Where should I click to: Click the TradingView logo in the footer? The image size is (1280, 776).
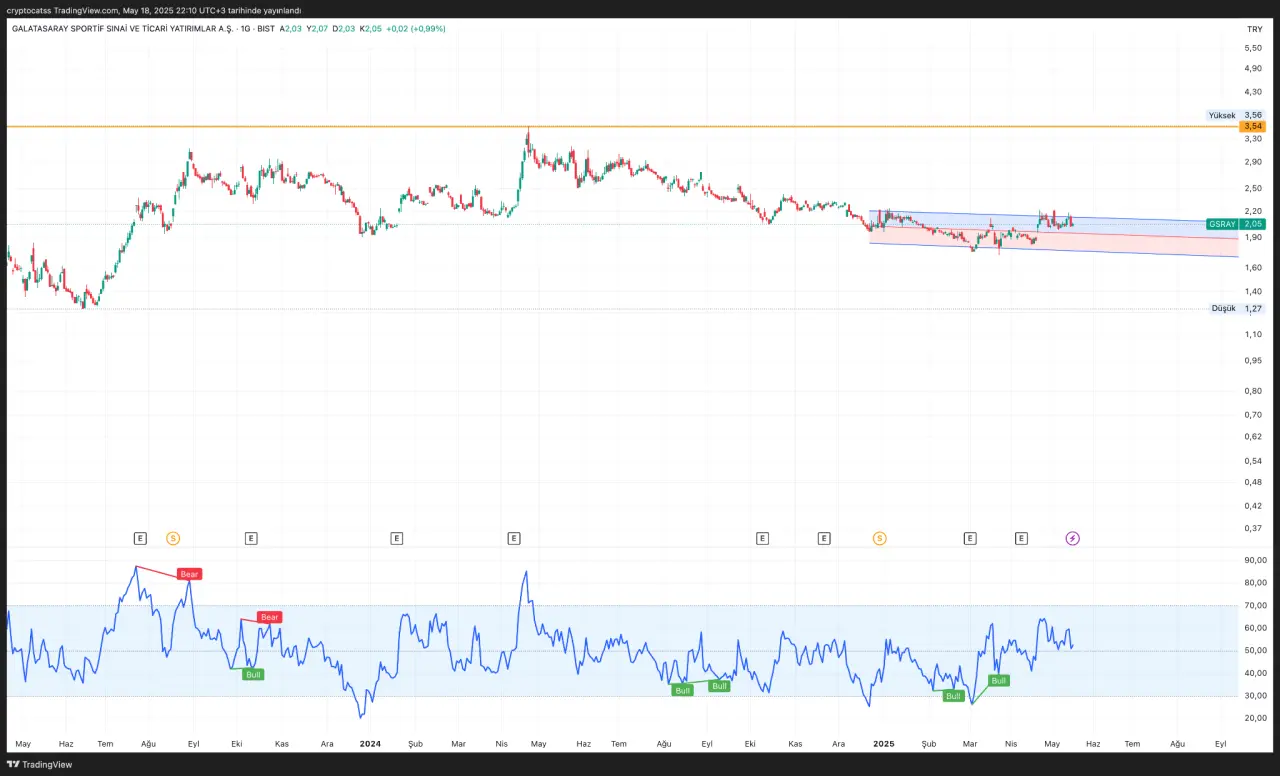click(41, 764)
